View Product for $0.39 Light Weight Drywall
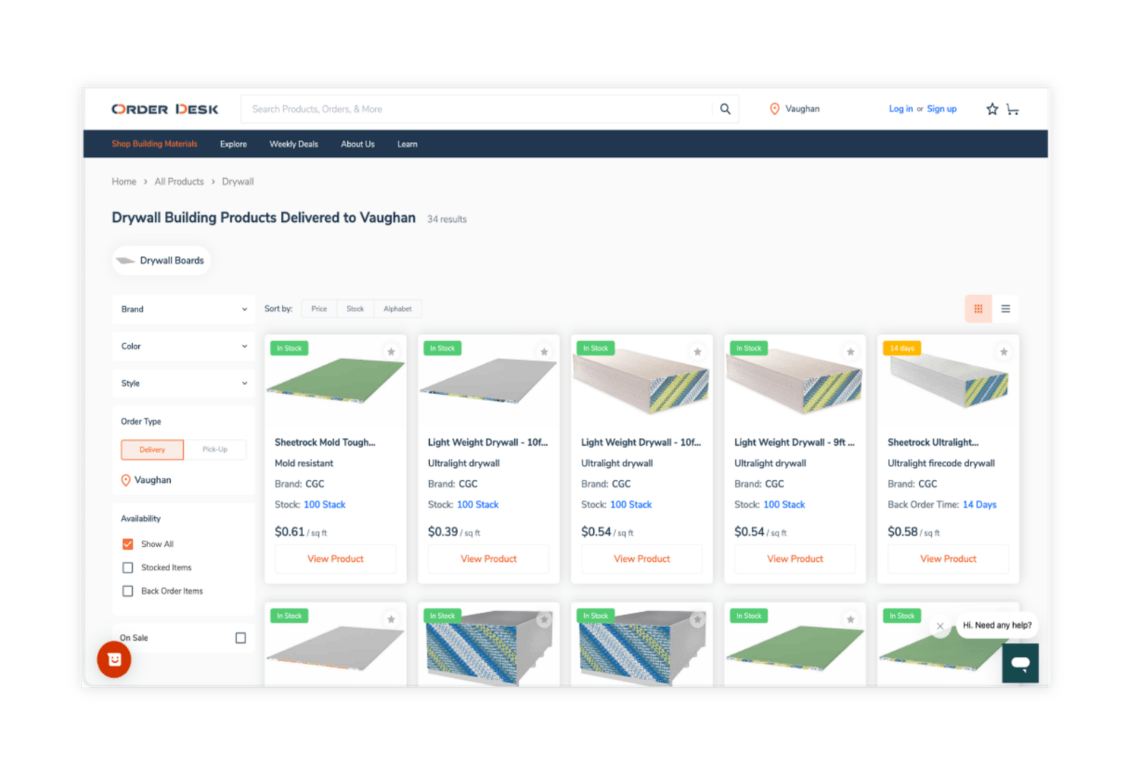The width and height of the screenshot is (1132, 776). pyautogui.click(x=489, y=559)
